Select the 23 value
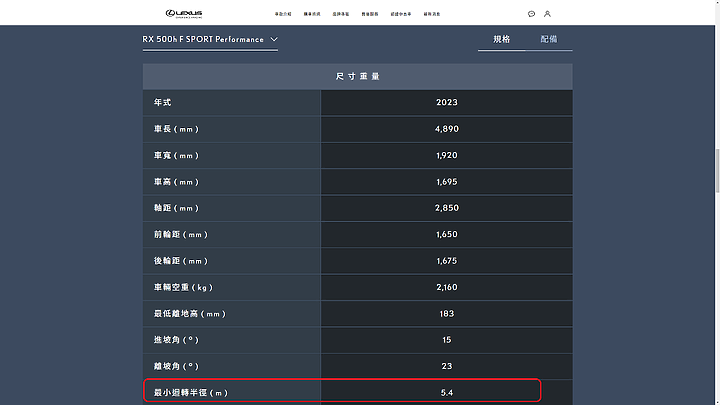This screenshot has height=405, width=720. pyautogui.click(x=446, y=366)
